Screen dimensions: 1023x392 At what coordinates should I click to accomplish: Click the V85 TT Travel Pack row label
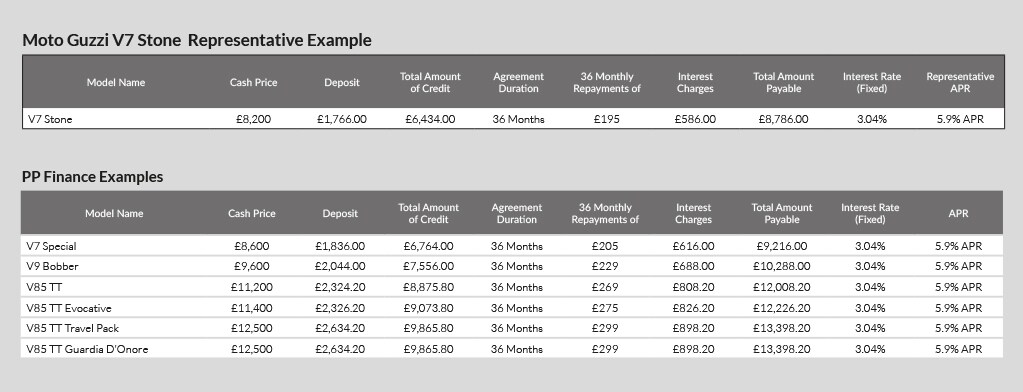click(72, 328)
